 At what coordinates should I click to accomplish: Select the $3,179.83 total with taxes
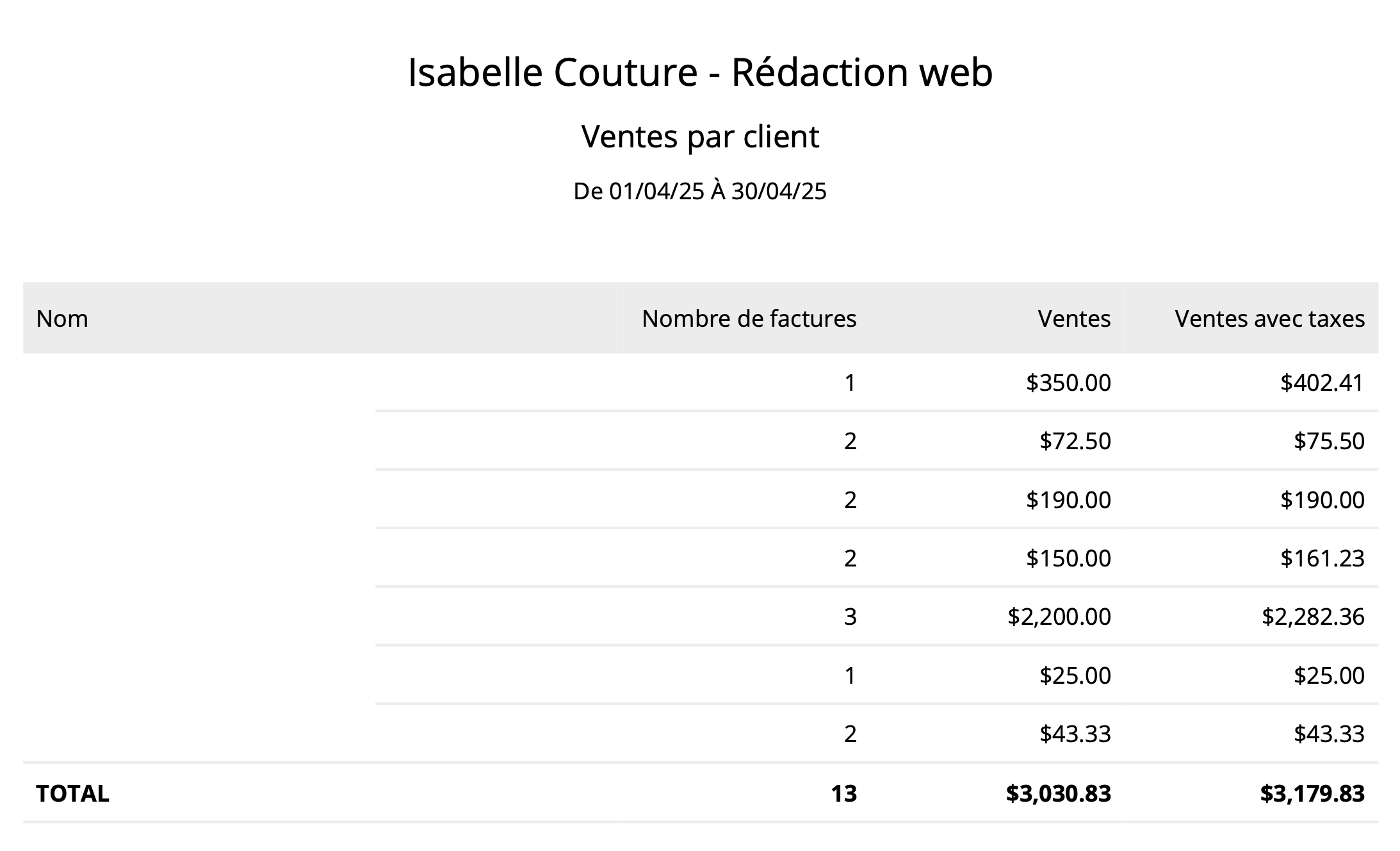(x=1312, y=793)
